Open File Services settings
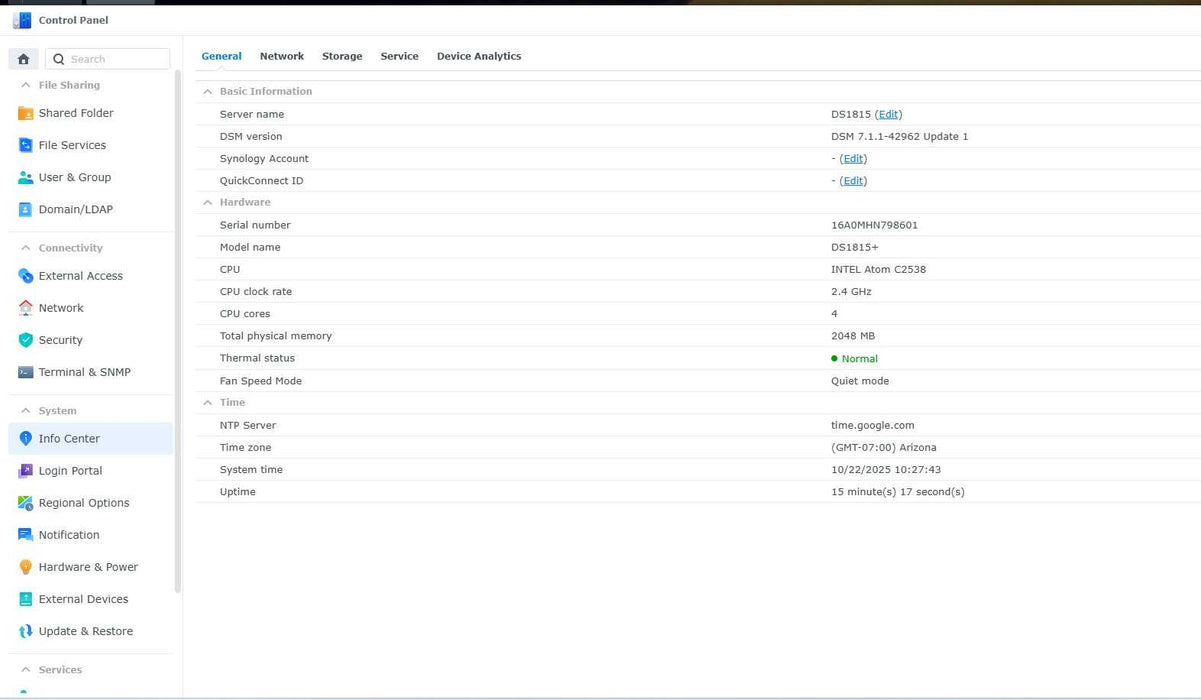 point(71,145)
